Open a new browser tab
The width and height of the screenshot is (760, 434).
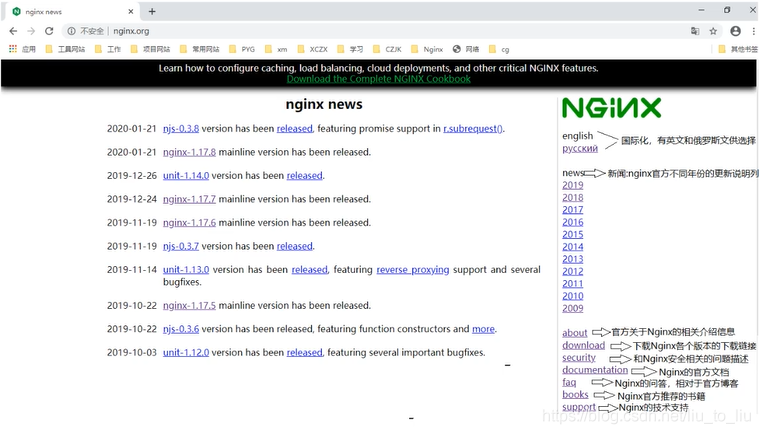152,11
